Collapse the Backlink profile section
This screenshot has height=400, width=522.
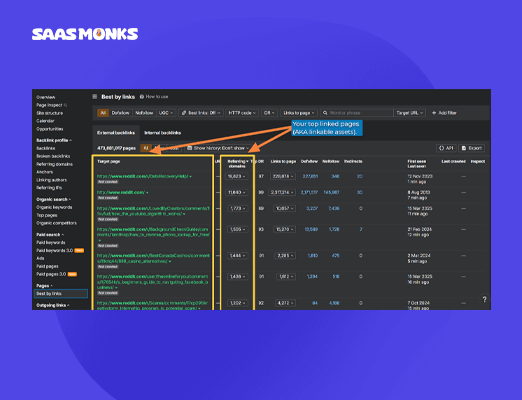[54, 140]
